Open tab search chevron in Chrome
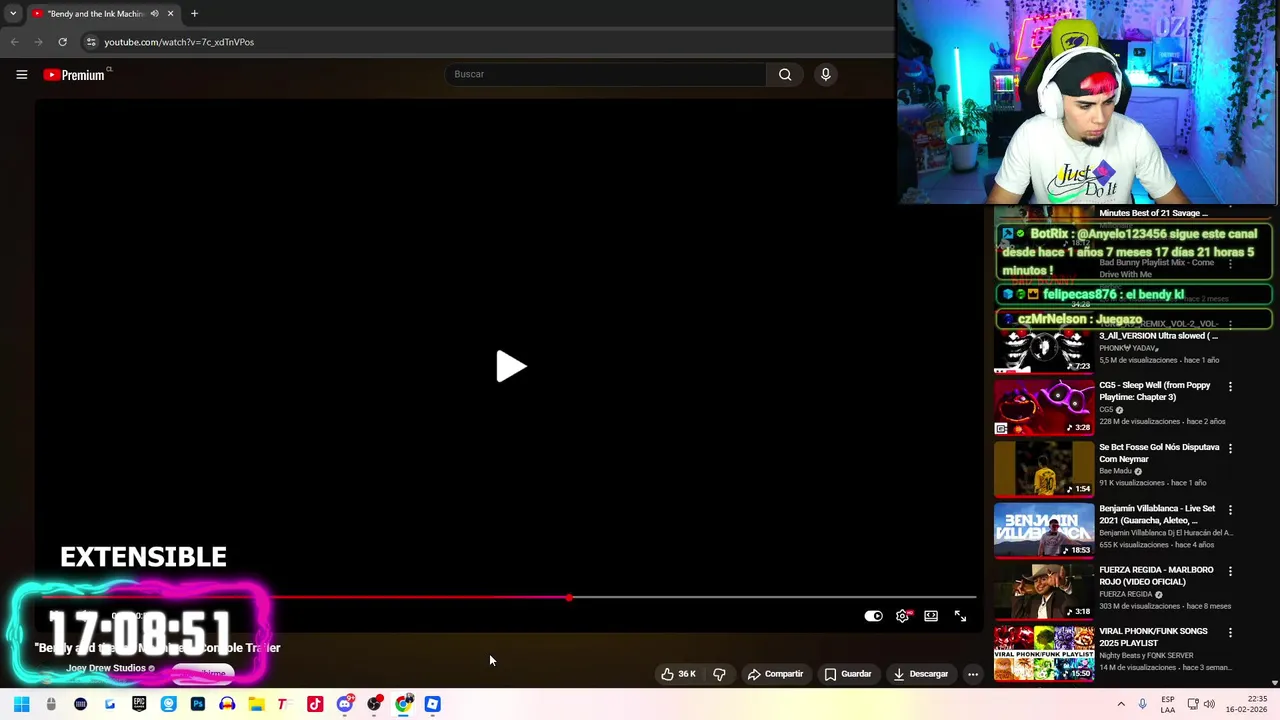Viewport: 1280px width, 720px height. [x=13, y=14]
